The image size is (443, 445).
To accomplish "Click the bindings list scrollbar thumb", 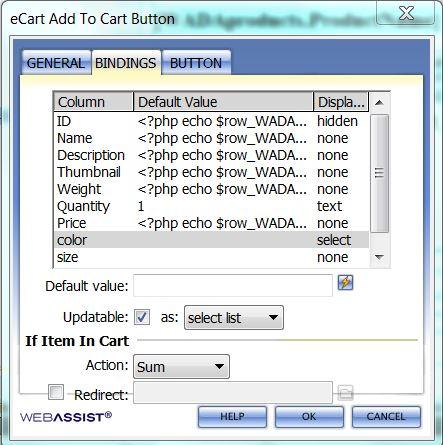I will tap(379, 173).
